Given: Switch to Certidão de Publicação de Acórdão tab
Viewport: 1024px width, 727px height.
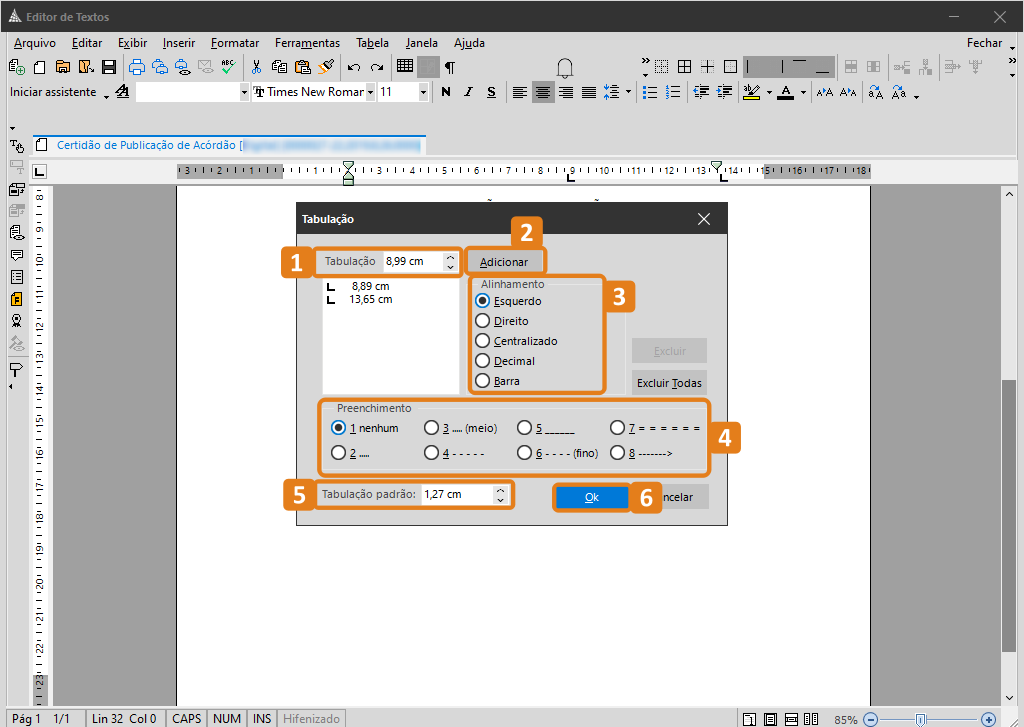Looking at the screenshot, I should pyautogui.click(x=229, y=145).
